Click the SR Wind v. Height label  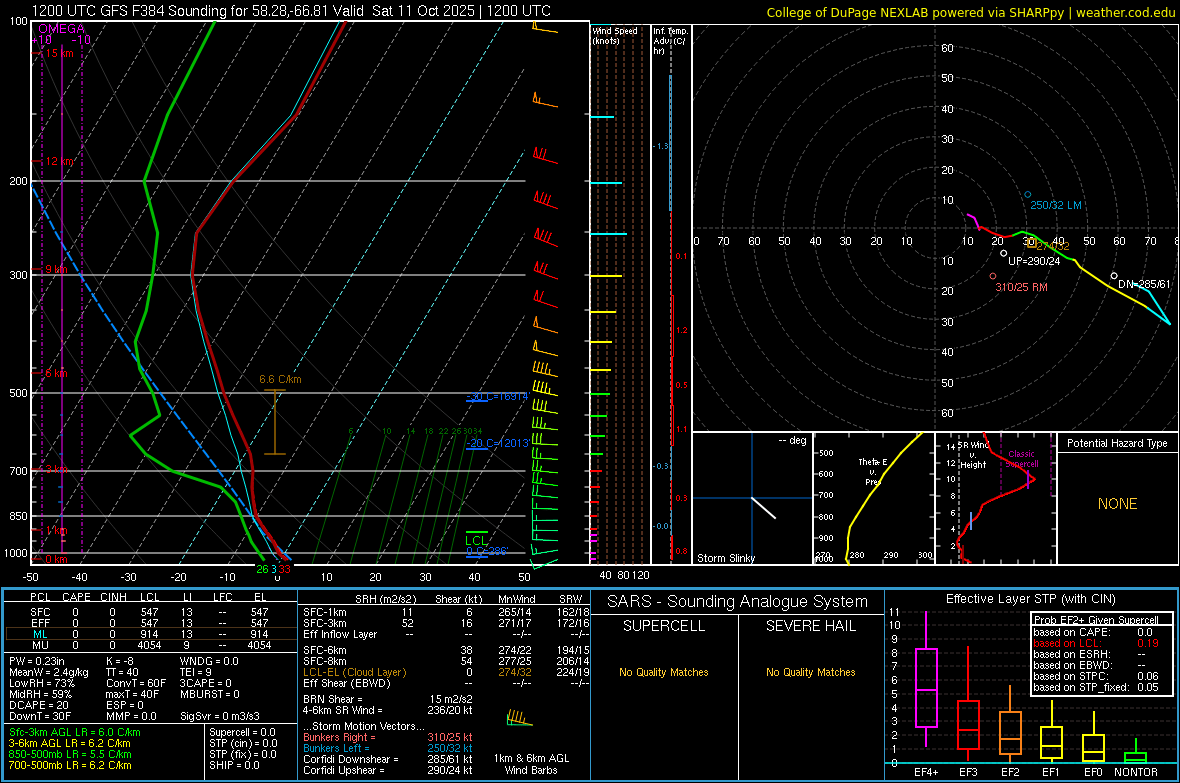pyautogui.click(x=972, y=455)
